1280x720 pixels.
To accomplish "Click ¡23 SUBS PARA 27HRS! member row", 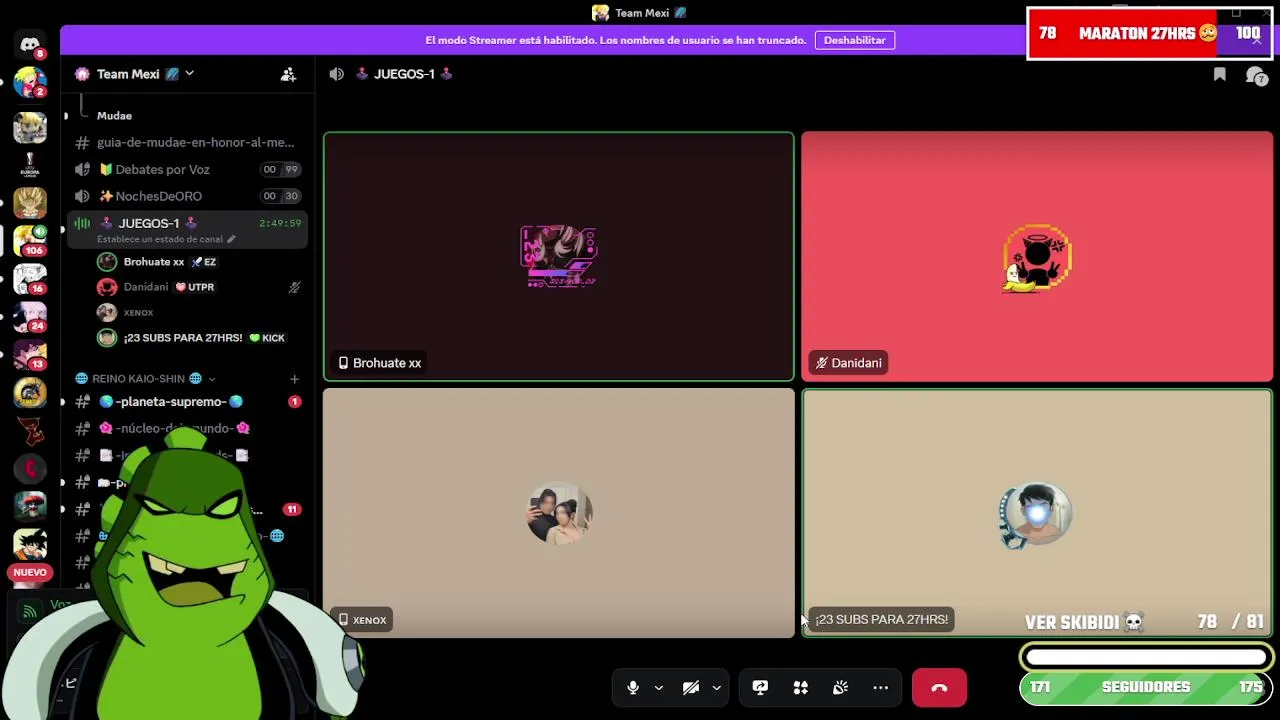I will (198, 338).
